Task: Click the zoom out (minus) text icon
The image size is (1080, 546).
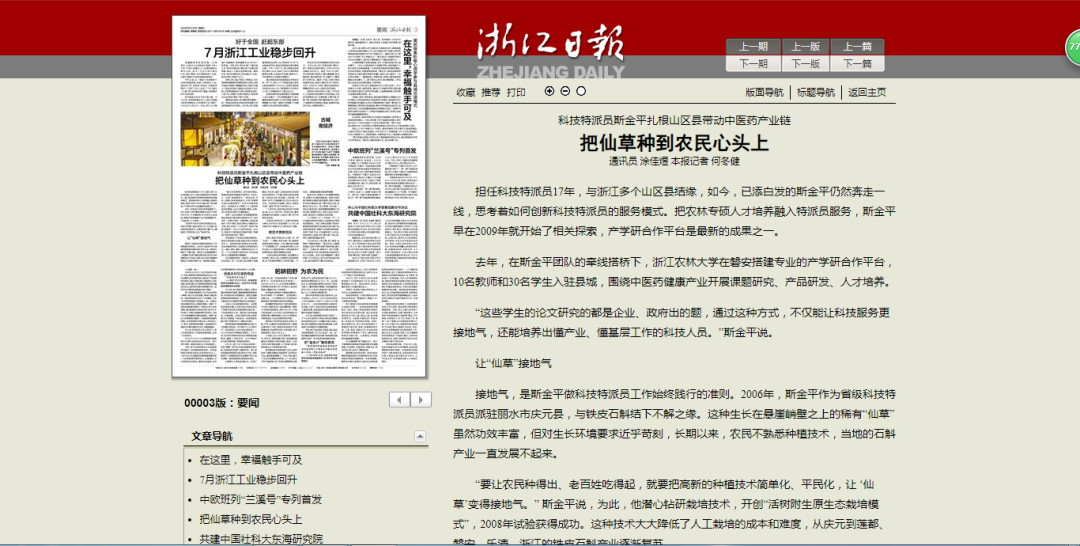Action: (x=565, y=91)
